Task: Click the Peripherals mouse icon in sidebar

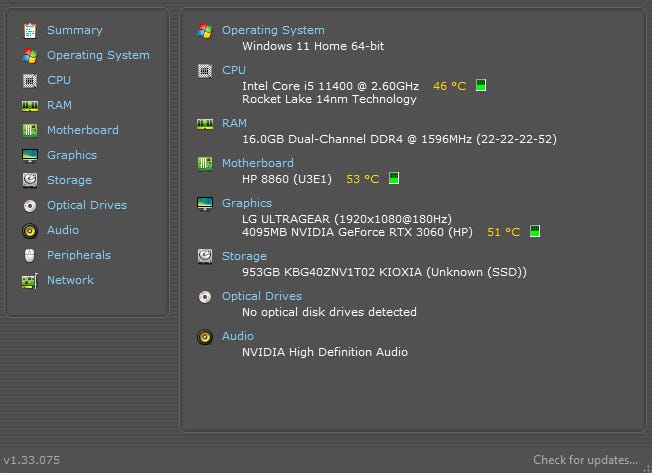Action: pyautogui.click(x=30, y=255)
